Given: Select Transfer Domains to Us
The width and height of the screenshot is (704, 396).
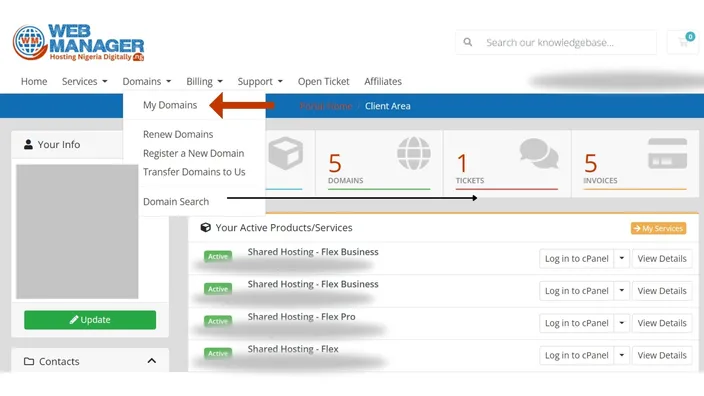Looking at the screenshot, I should click(x=194, y=172).
